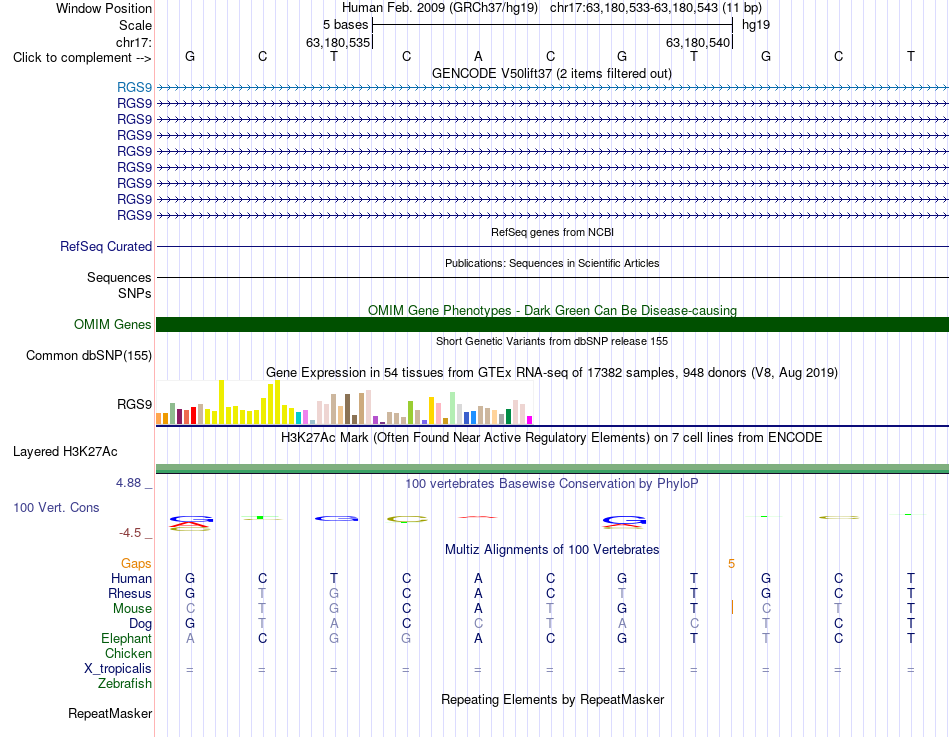Viewport: 950px width, 737px height.
Task: Click the Dog alignment row label
Action: 140,623
